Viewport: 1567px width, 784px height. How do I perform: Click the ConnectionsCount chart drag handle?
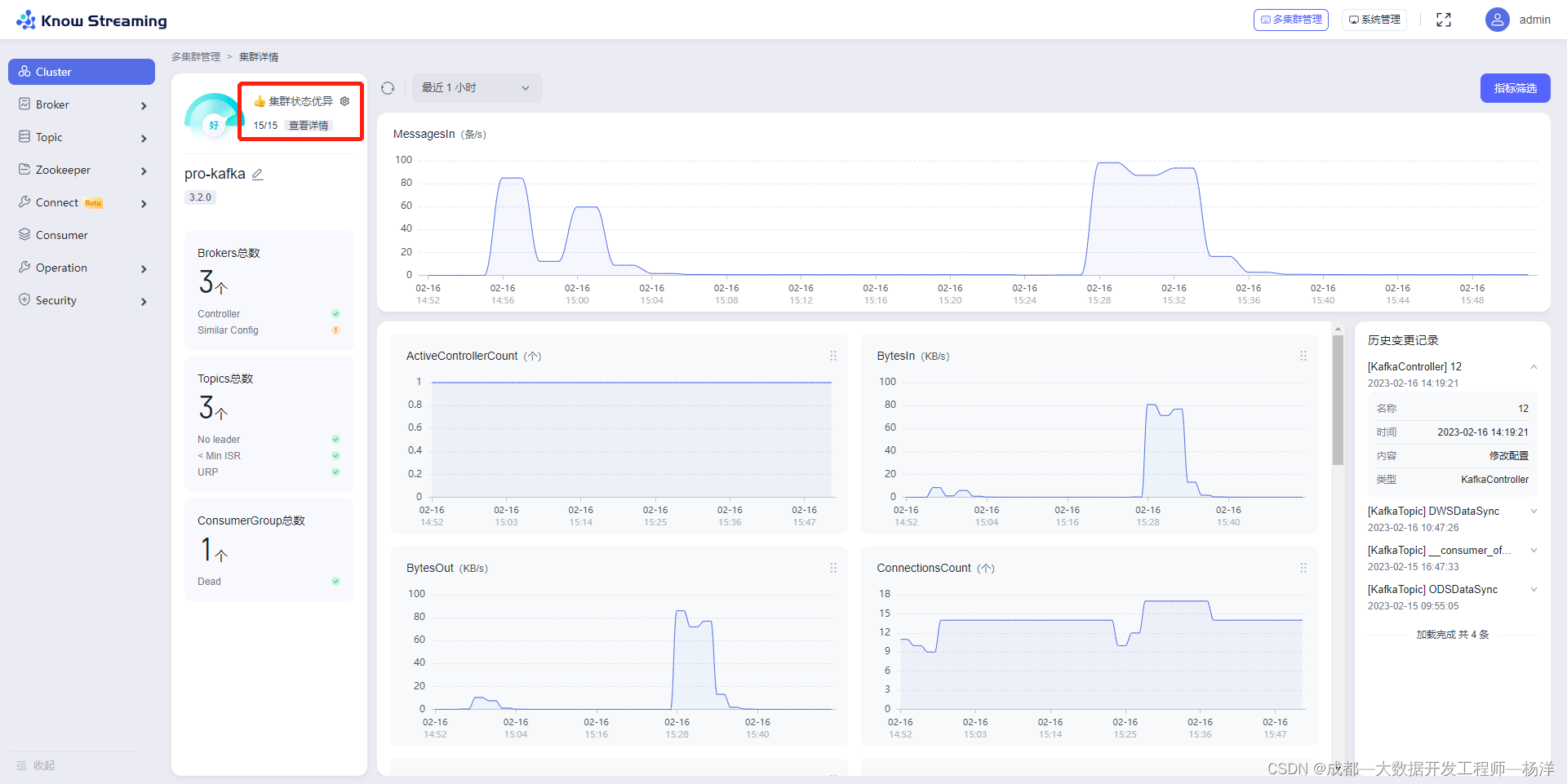click(1303, 568)
